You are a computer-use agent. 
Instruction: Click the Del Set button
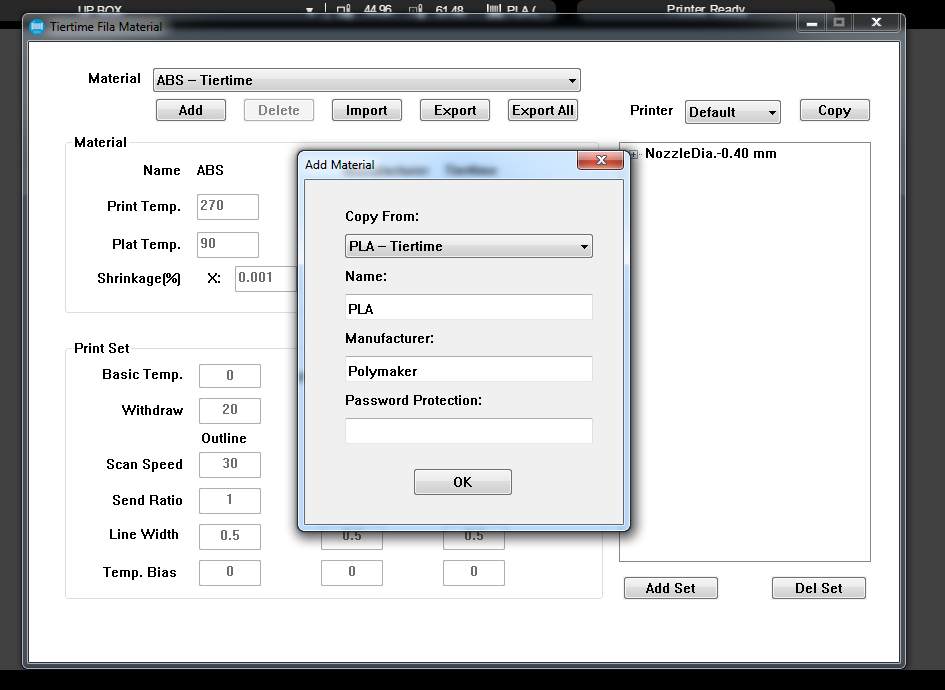pos(818,588)
